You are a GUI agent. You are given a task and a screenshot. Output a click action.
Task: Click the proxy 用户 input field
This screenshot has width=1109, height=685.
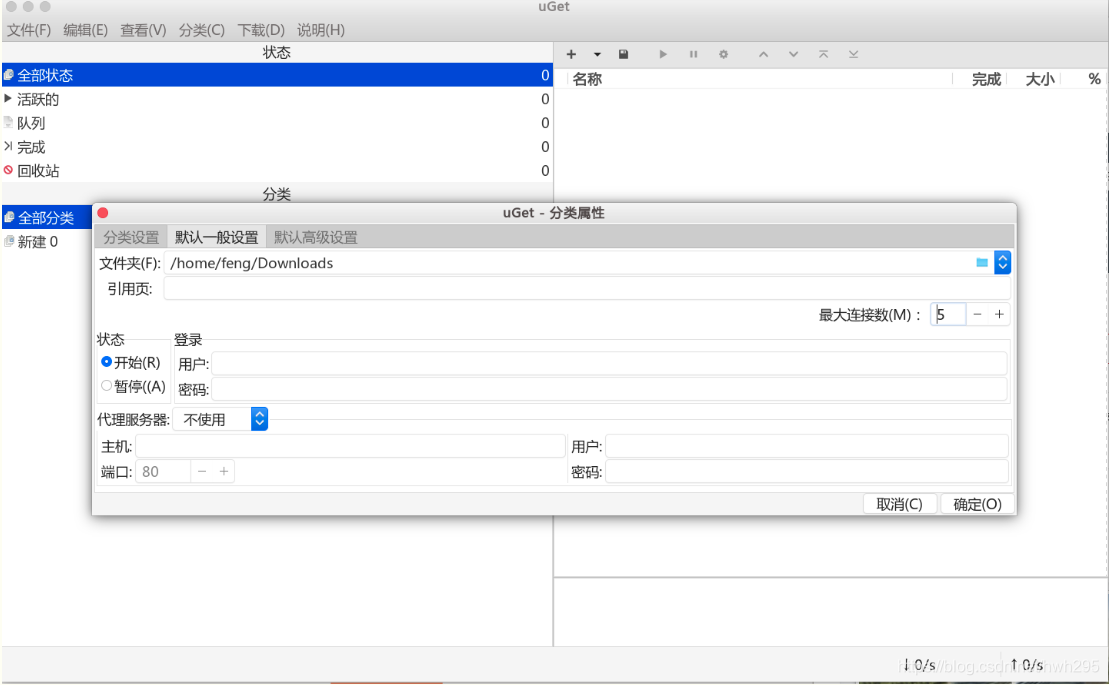click(807, 446)
